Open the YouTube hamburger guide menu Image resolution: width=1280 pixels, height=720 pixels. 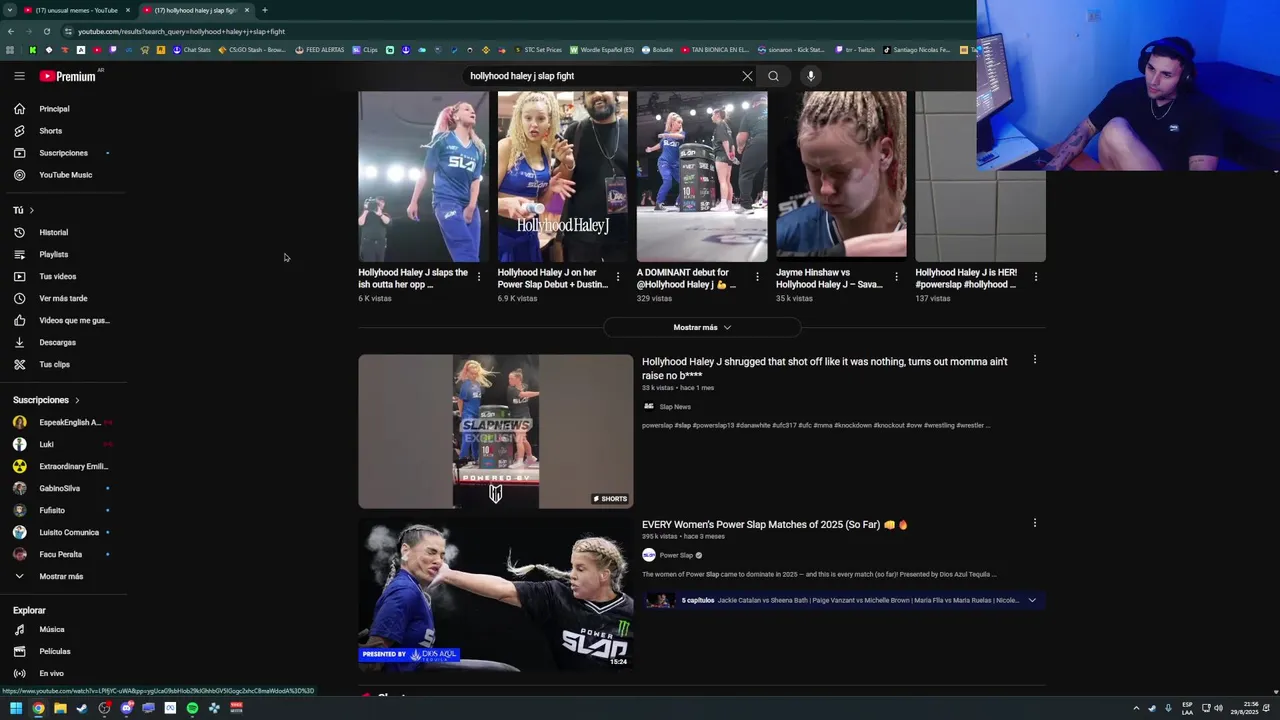tap(19, 76)
